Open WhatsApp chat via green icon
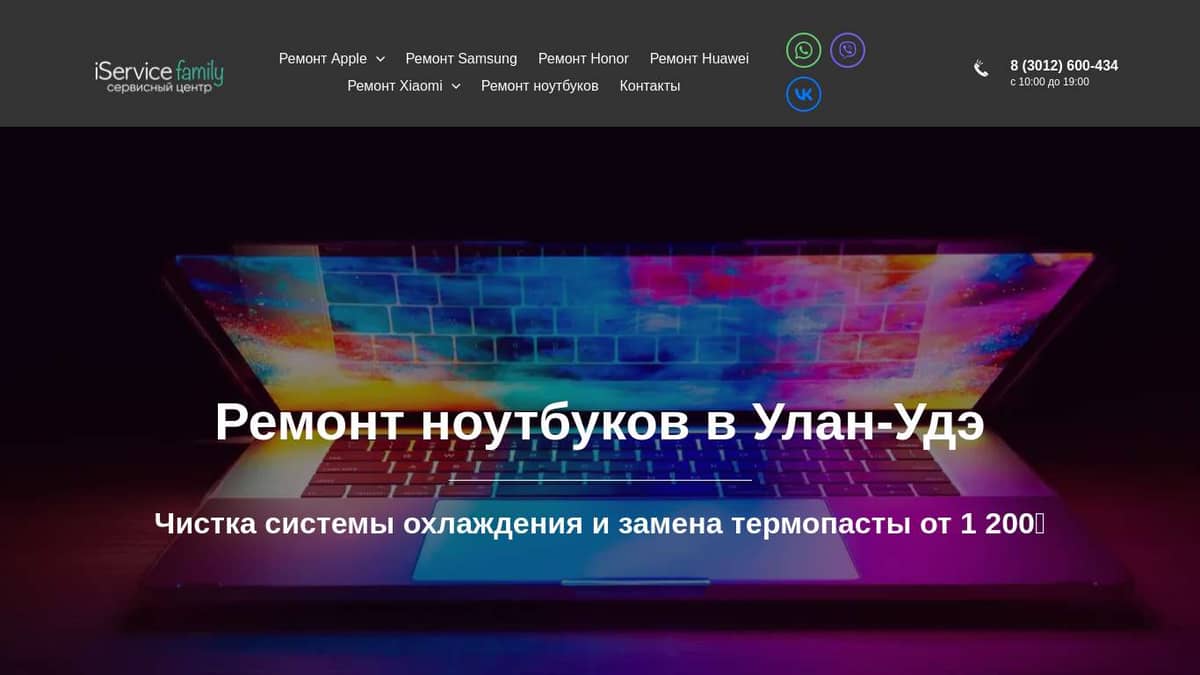 pyautogui.click(x=803, y=50)
